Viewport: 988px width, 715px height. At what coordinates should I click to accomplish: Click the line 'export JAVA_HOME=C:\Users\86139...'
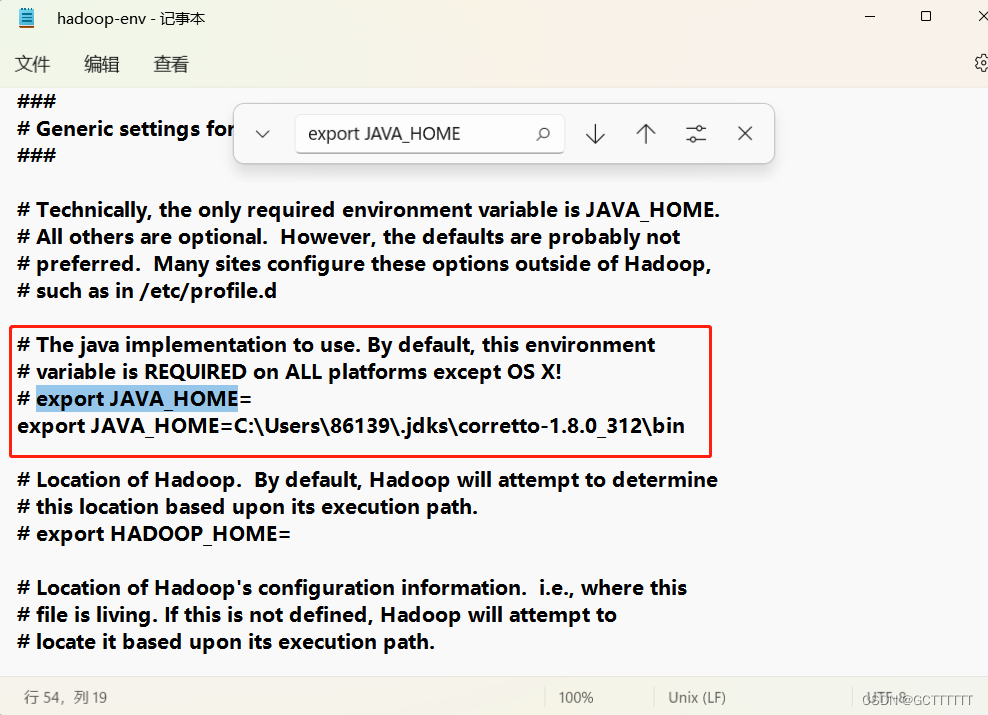point(351,426)
